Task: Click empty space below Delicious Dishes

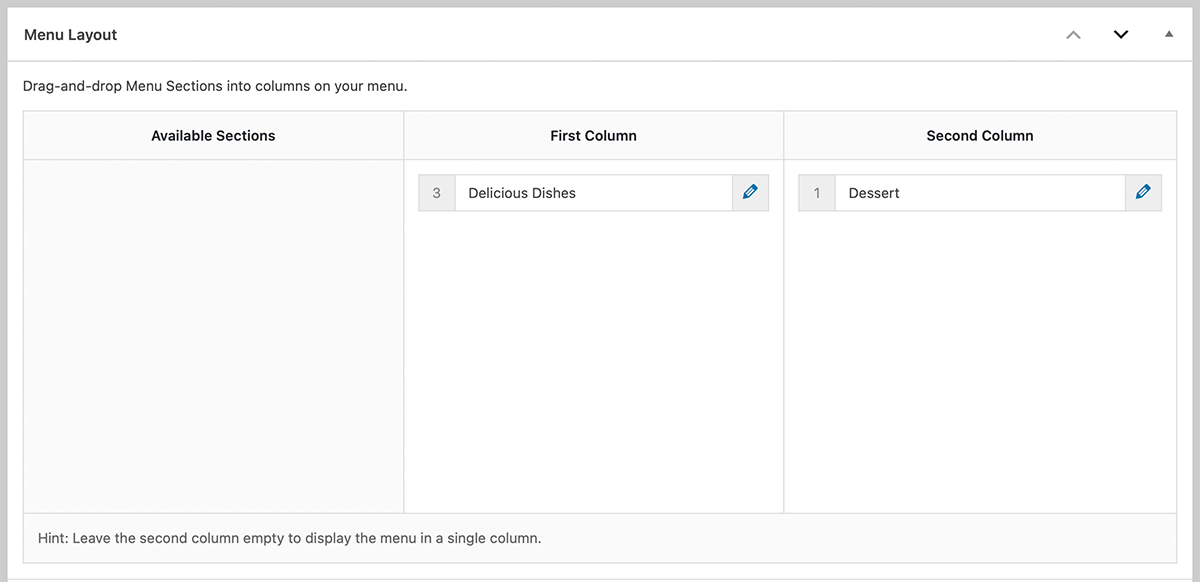Action: [x=593, y=360]
